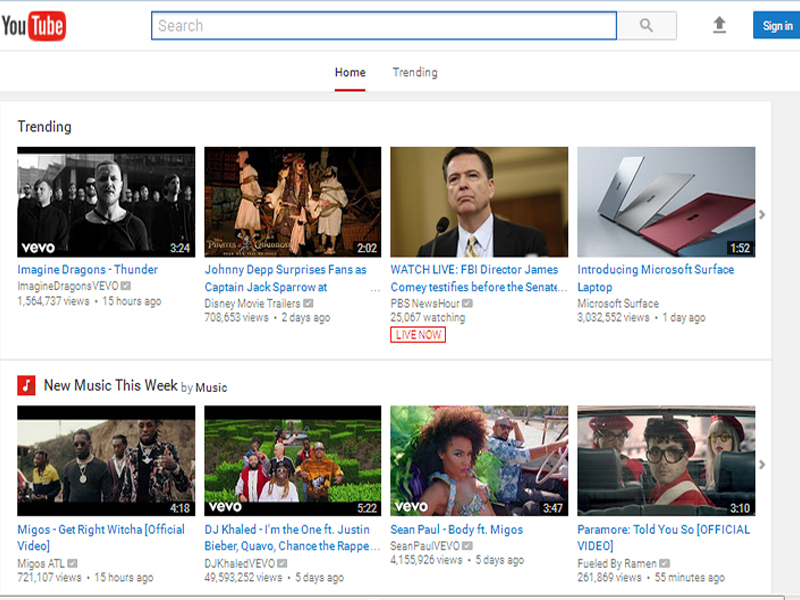Open the Microsoft Surface Laptop thumbnail
The width and height of the screenshot is (800, 600).
point(666,202)
